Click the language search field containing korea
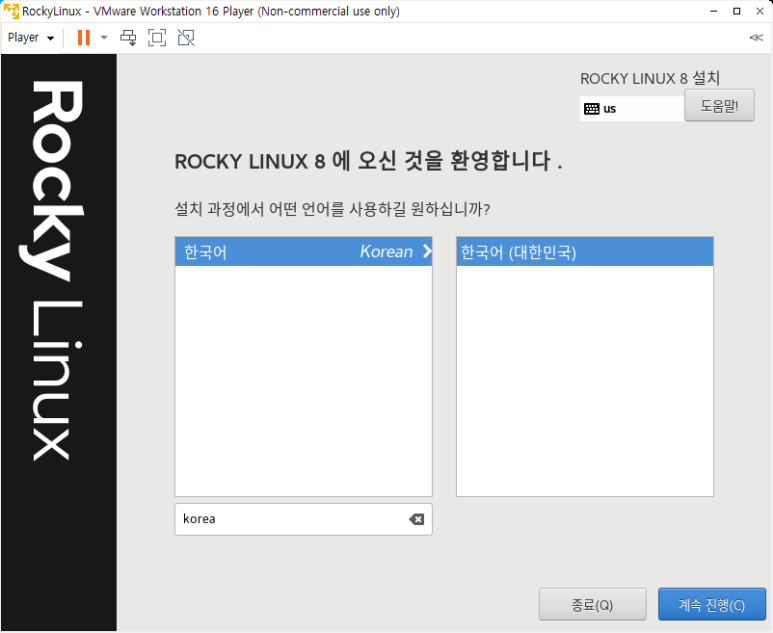 304,519
